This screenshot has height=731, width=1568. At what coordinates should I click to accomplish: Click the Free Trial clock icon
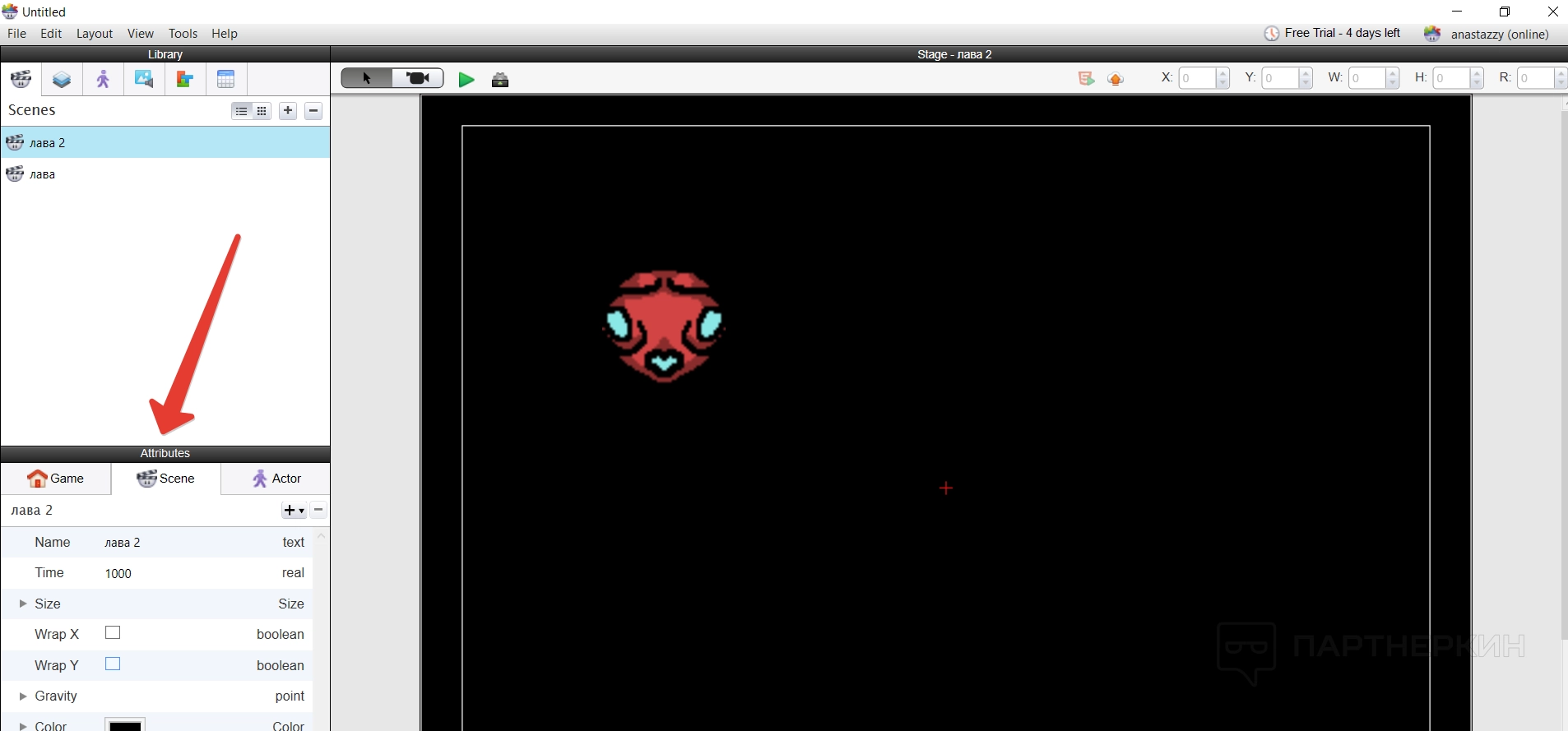1272,33
